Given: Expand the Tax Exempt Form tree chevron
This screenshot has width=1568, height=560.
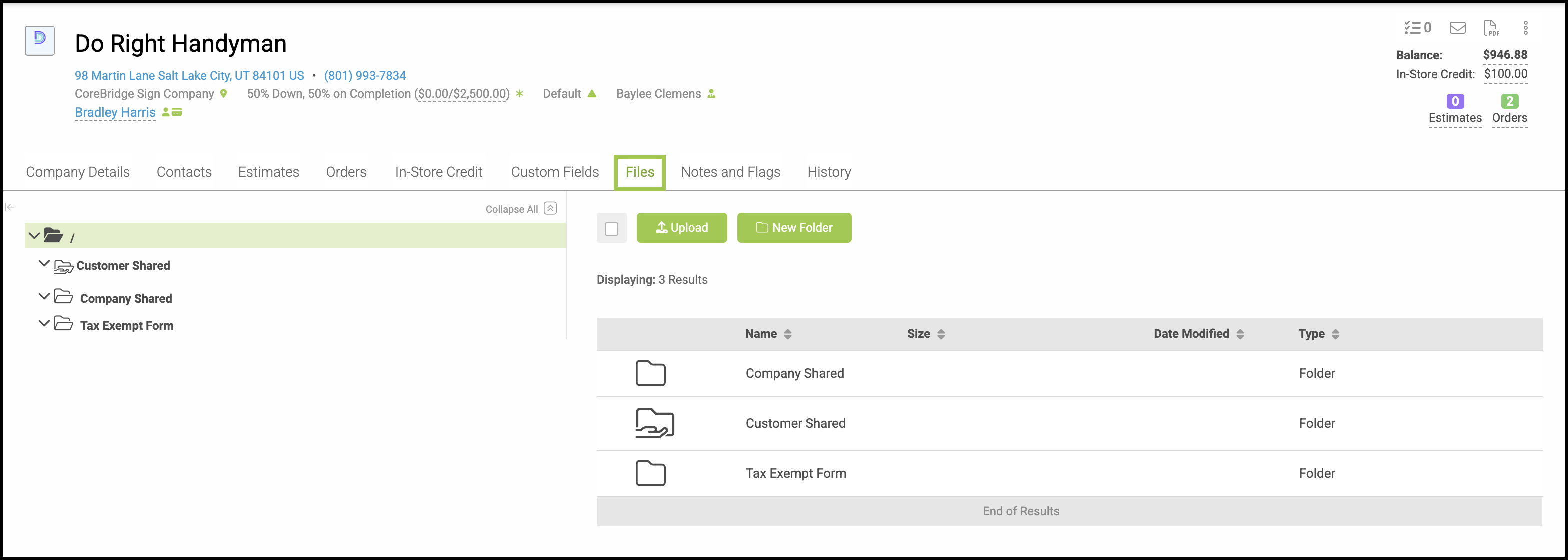Looking at the screenshot, I should tap(44, 324).
